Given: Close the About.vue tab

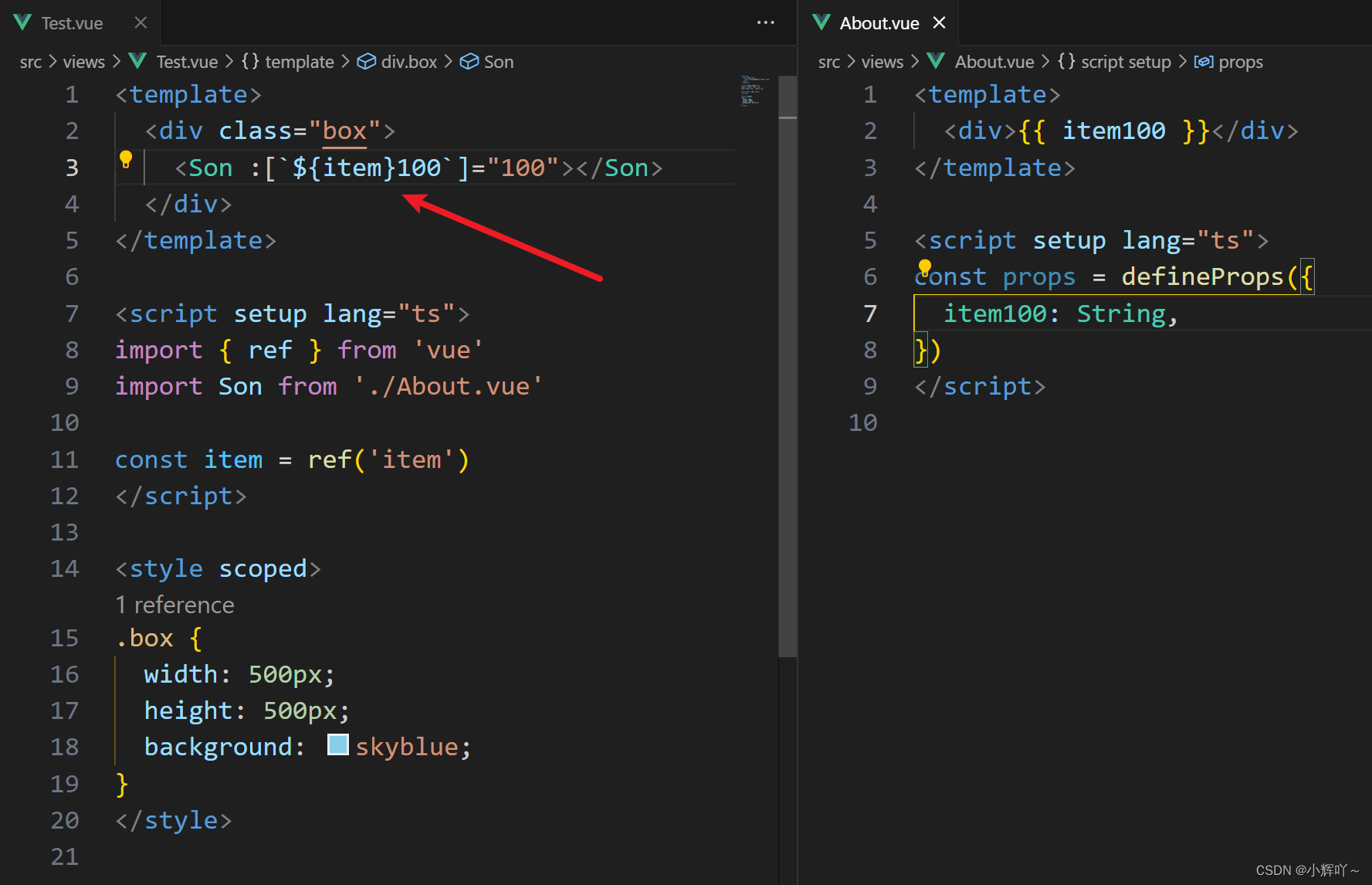Looking at the screenshot, I should (x=939, y=23).
